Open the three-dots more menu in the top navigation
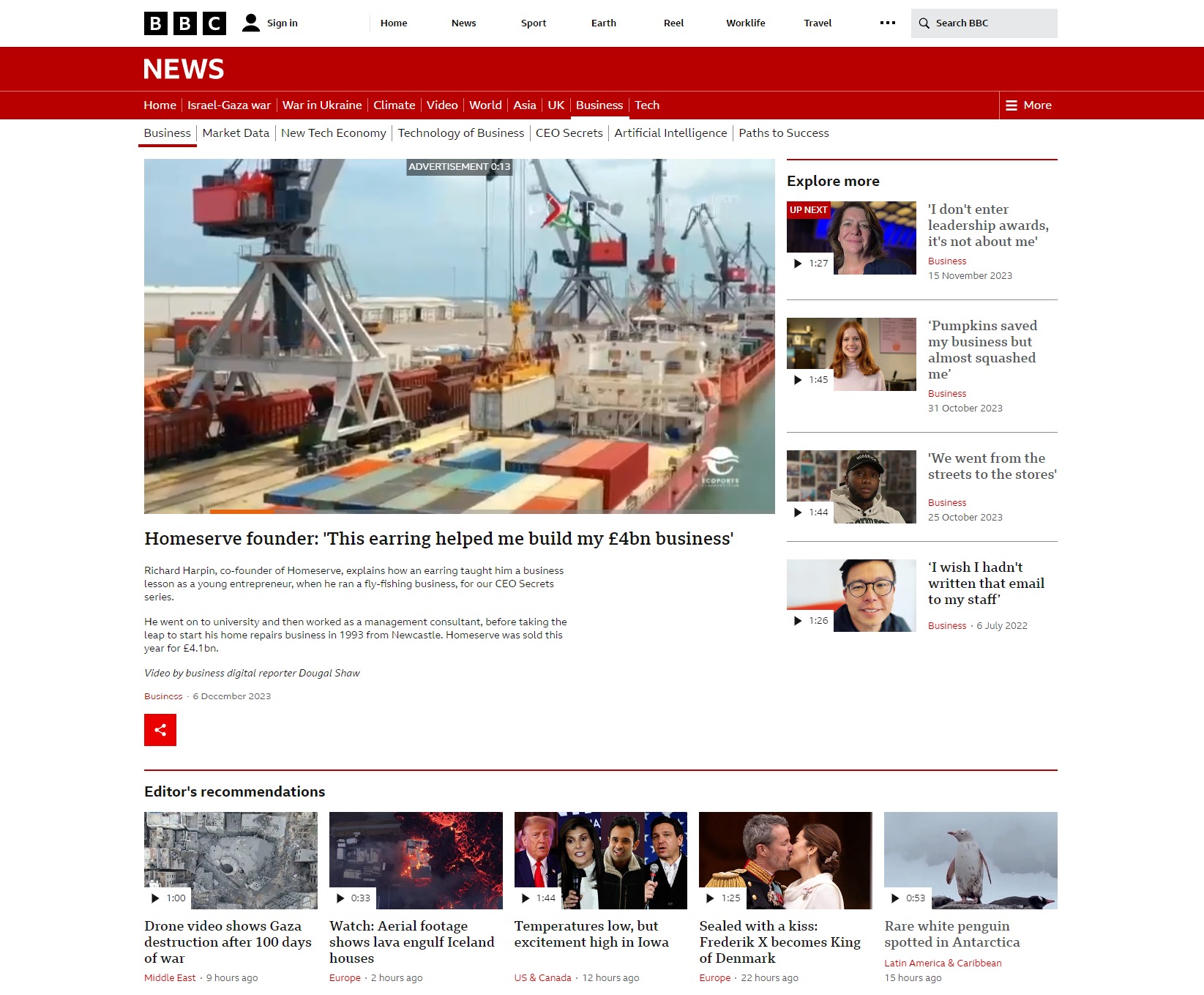 pyautogui.click(x=887, y=23)
